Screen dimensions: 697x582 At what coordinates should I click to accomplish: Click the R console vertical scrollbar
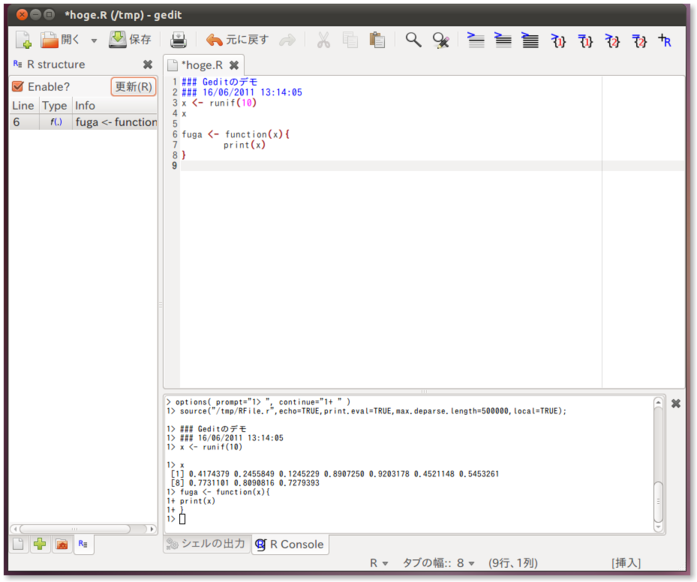click(x=657, y=500)
